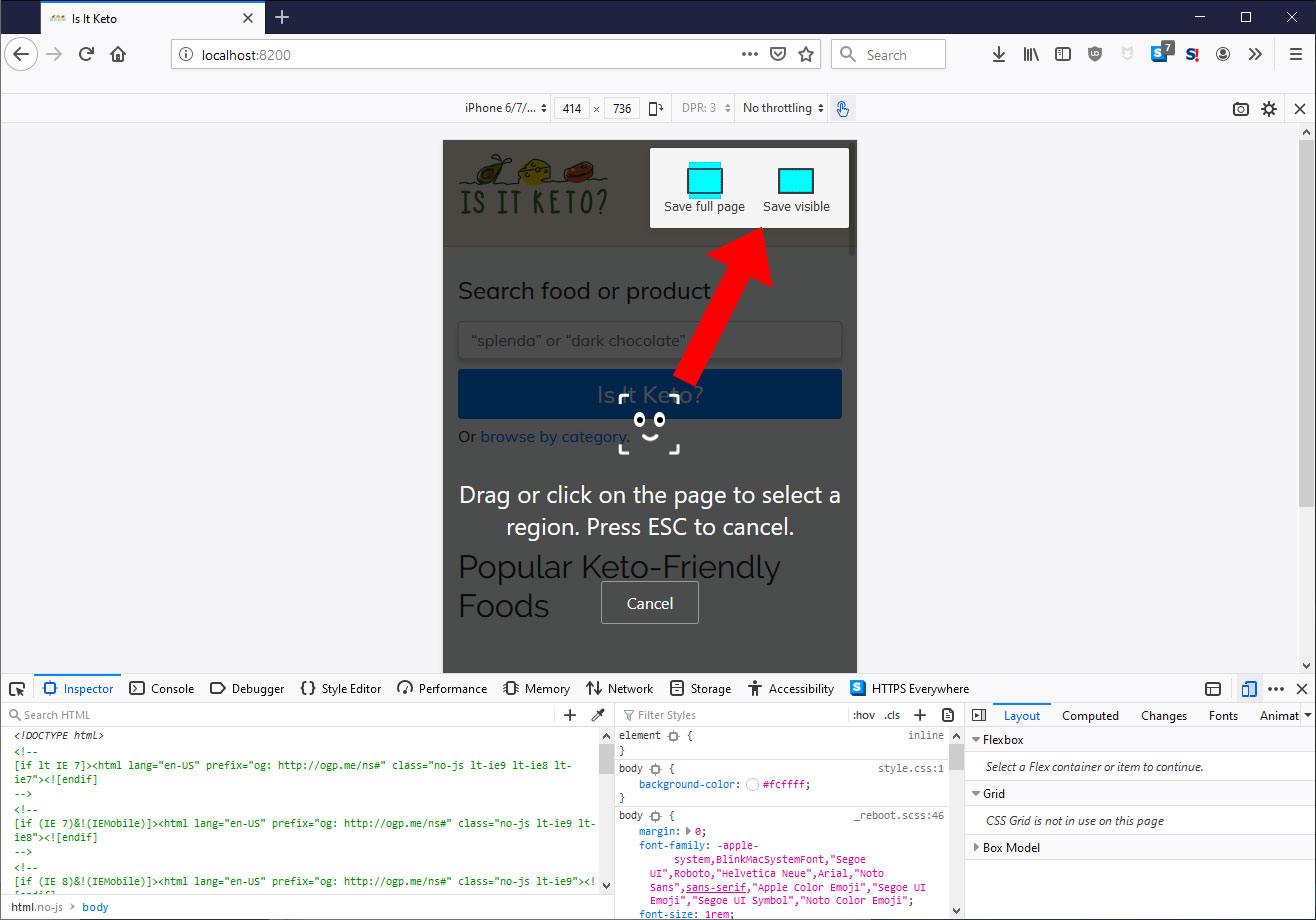Toggle the :hov pseudo-class panel

tap(864, 715)
